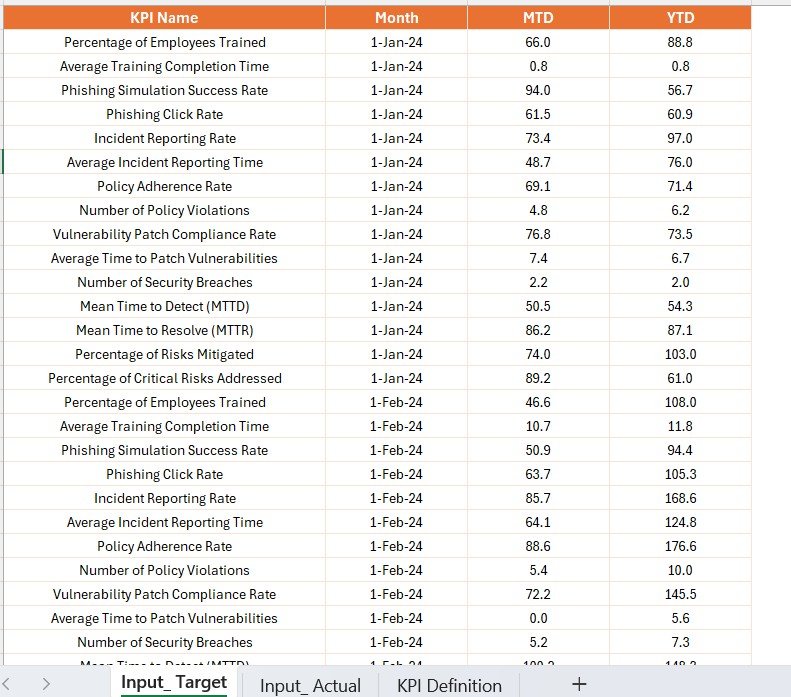Click YTD value 94.4
Viewport: 791px width, 697px height.
click(680, 450)
